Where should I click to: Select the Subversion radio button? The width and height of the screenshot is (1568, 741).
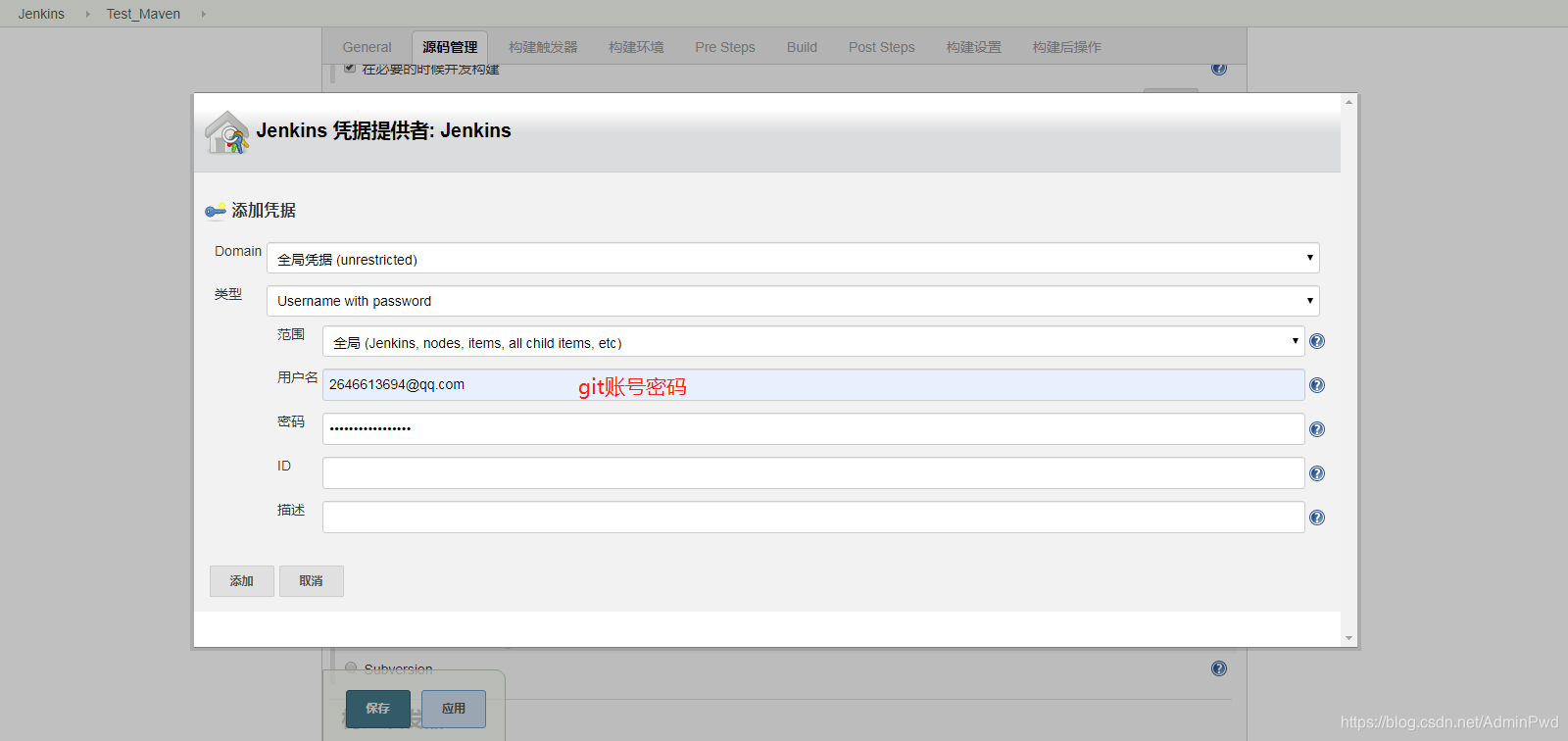(351, 668)
